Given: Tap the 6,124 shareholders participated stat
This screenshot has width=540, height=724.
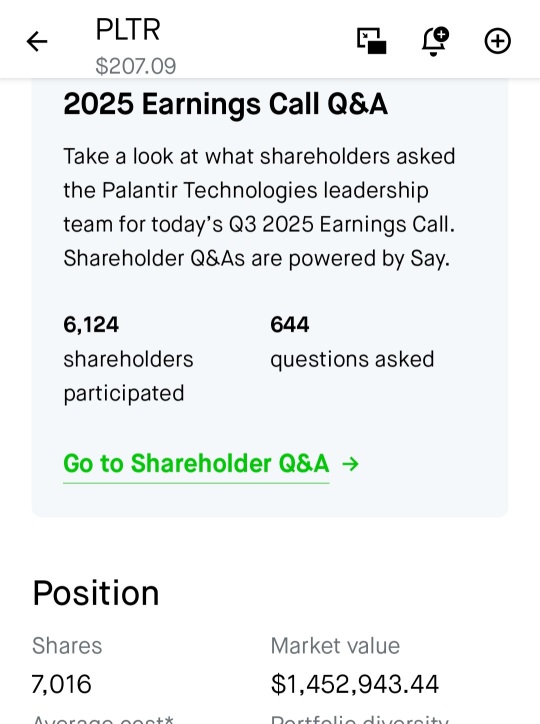Looking at the screenshot, I should coord(128,359).
